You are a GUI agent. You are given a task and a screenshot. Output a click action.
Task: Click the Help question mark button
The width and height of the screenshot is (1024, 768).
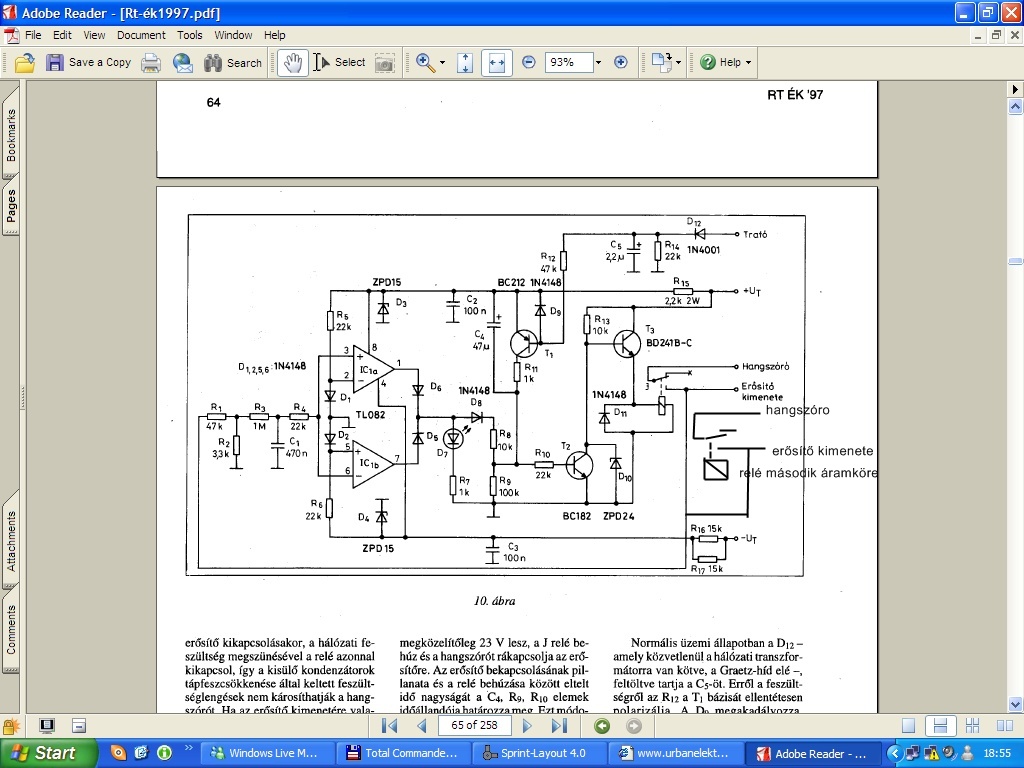720,63
